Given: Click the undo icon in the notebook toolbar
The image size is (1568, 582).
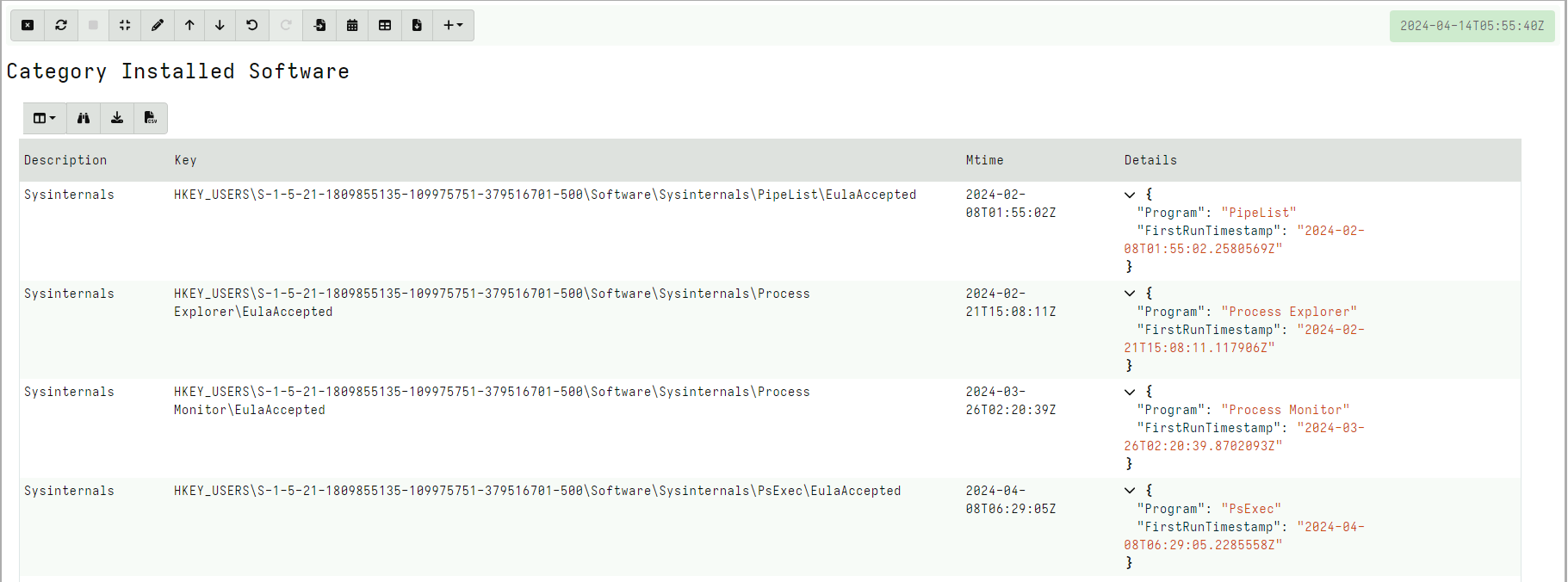Looking at the screenshot, I should pyautogui.click(x=251, y=25).
